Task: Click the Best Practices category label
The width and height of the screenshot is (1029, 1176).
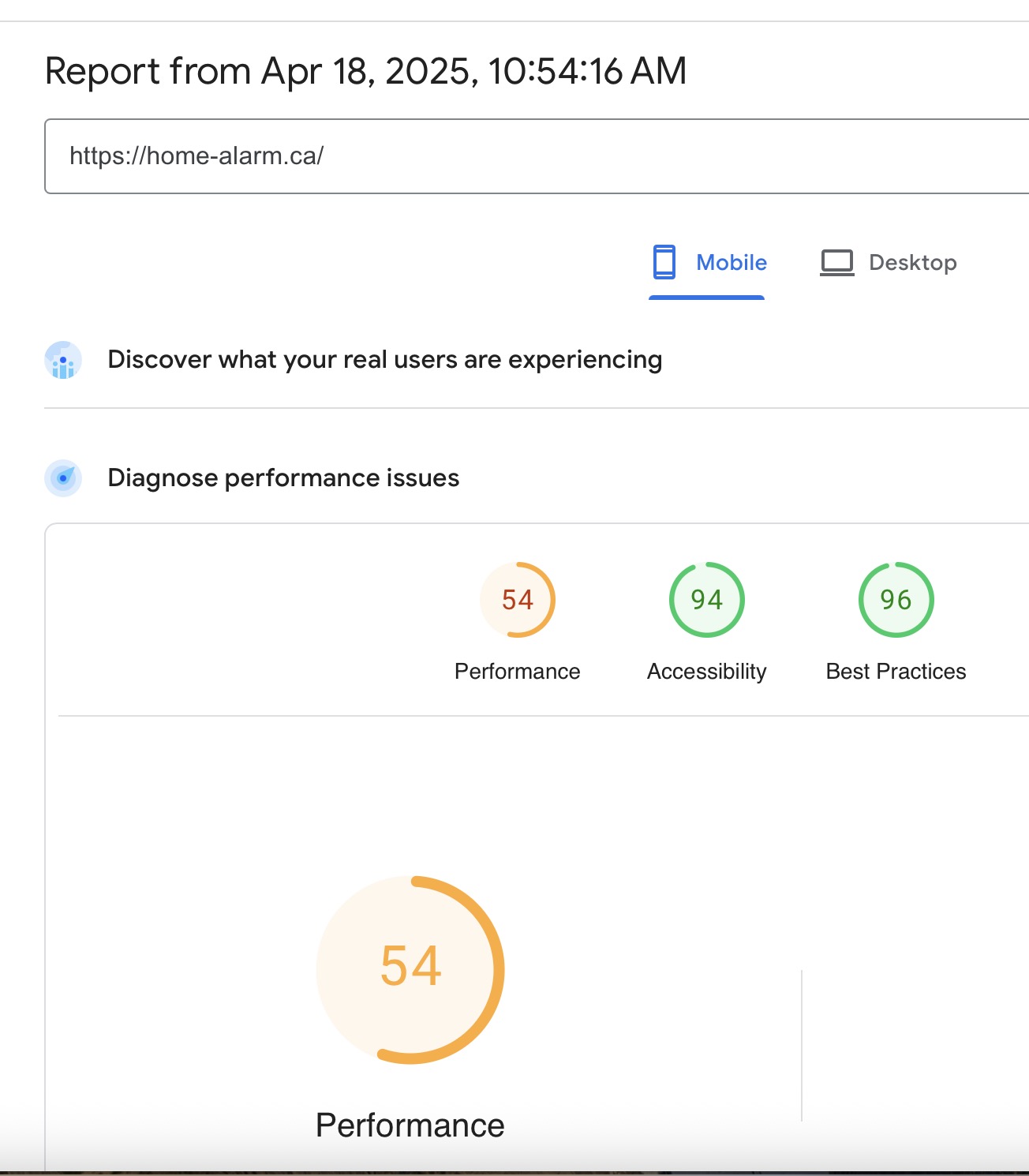Action: click(896, 672)
